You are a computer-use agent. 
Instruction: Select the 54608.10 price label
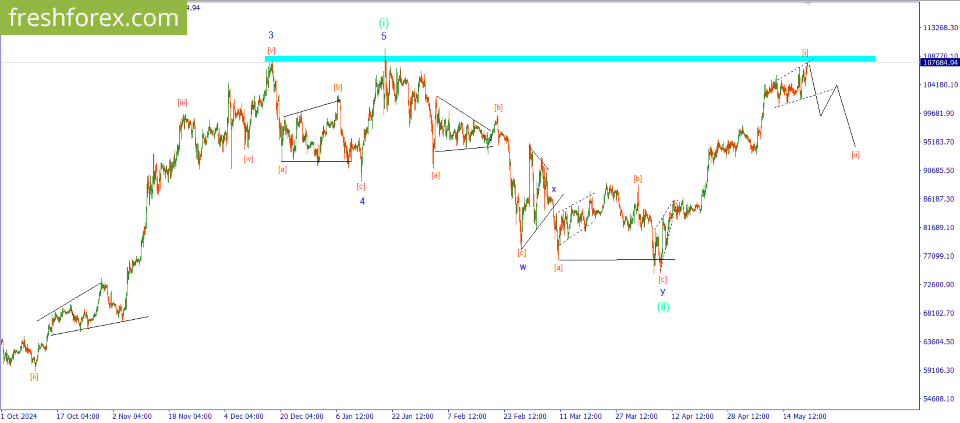point(940,399)
